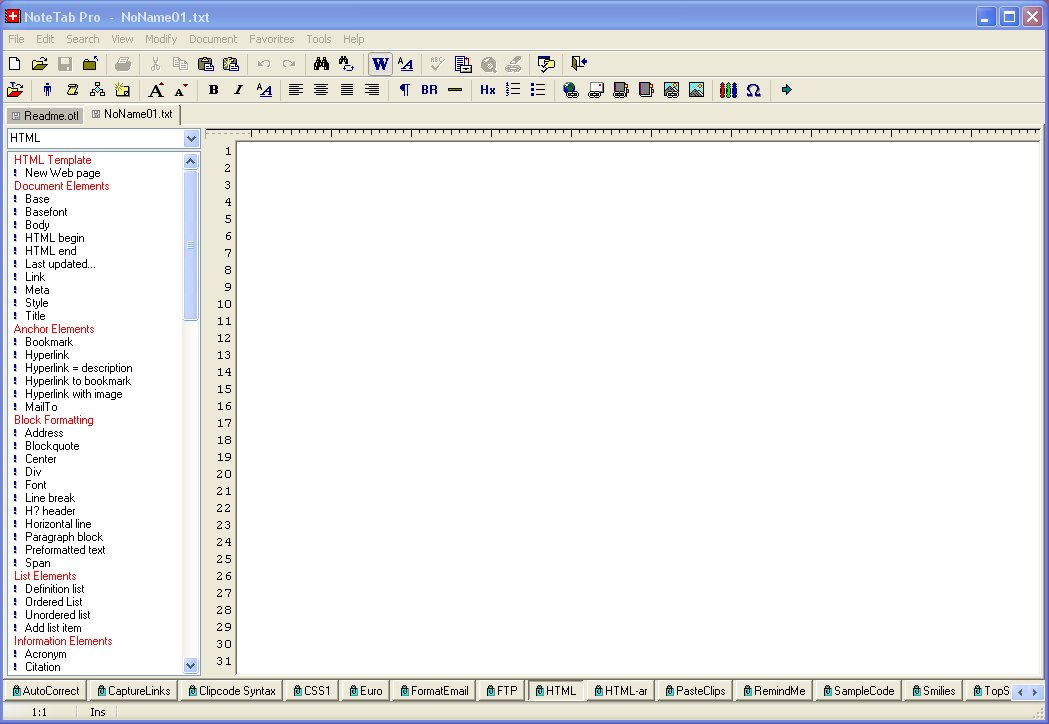The width and height of the screenshot is (1049, 724).
Task: Open the Edit menu
Action: (x=45, y=39)
